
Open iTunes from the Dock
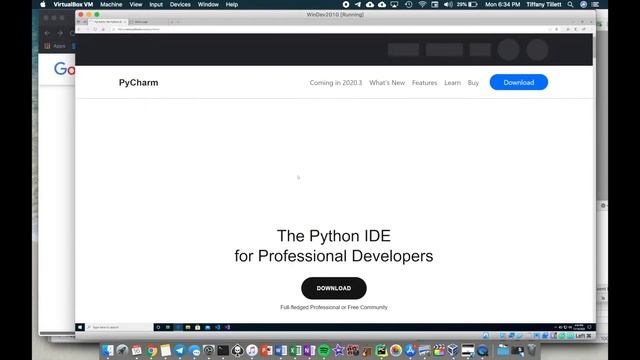click(252, 350)
